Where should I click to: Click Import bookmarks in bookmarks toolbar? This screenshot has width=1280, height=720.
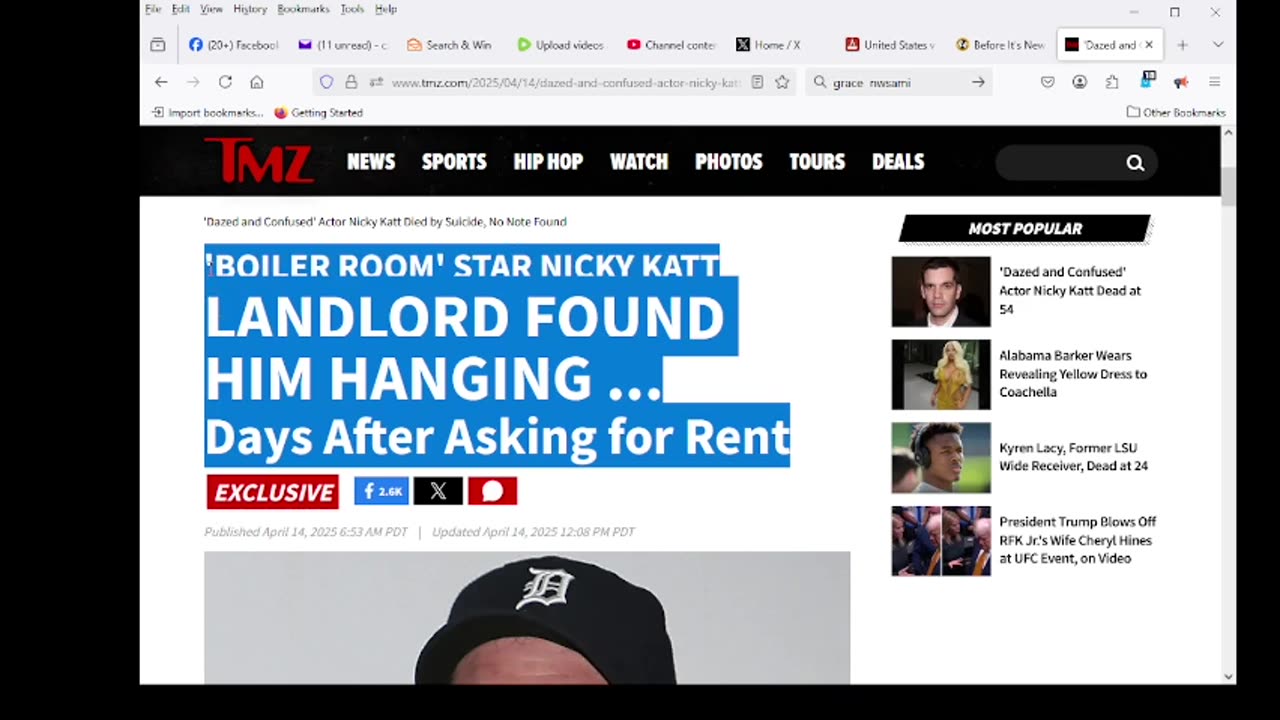pyautogui.click(x=207, y=112)
